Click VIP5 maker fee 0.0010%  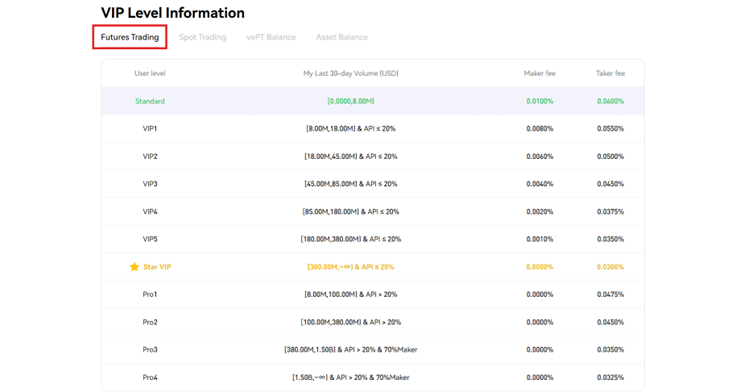coord(540,239)
